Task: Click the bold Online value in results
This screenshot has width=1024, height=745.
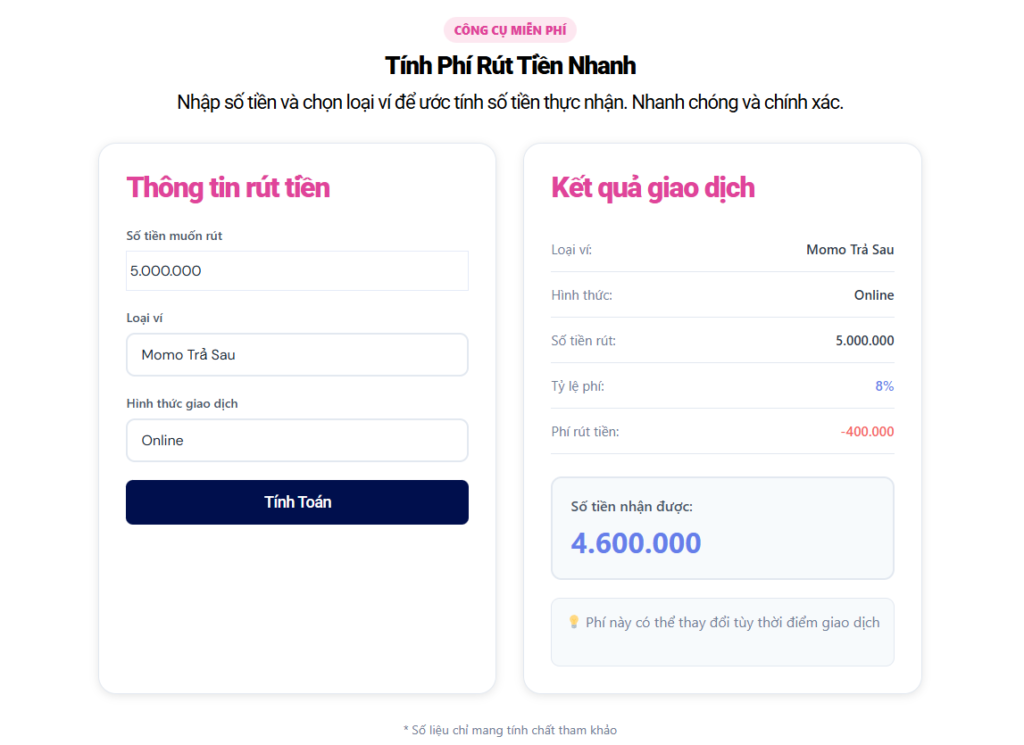Action: pos(874,295)
